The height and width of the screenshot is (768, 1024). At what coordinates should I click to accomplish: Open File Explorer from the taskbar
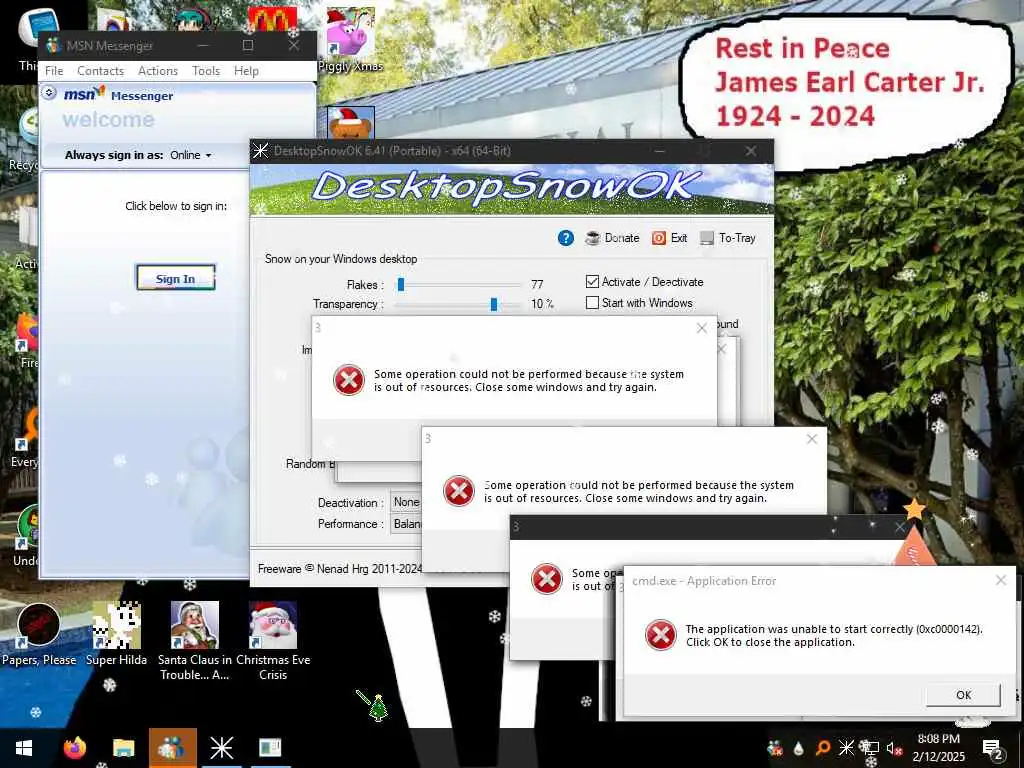[x=123, y=748]
